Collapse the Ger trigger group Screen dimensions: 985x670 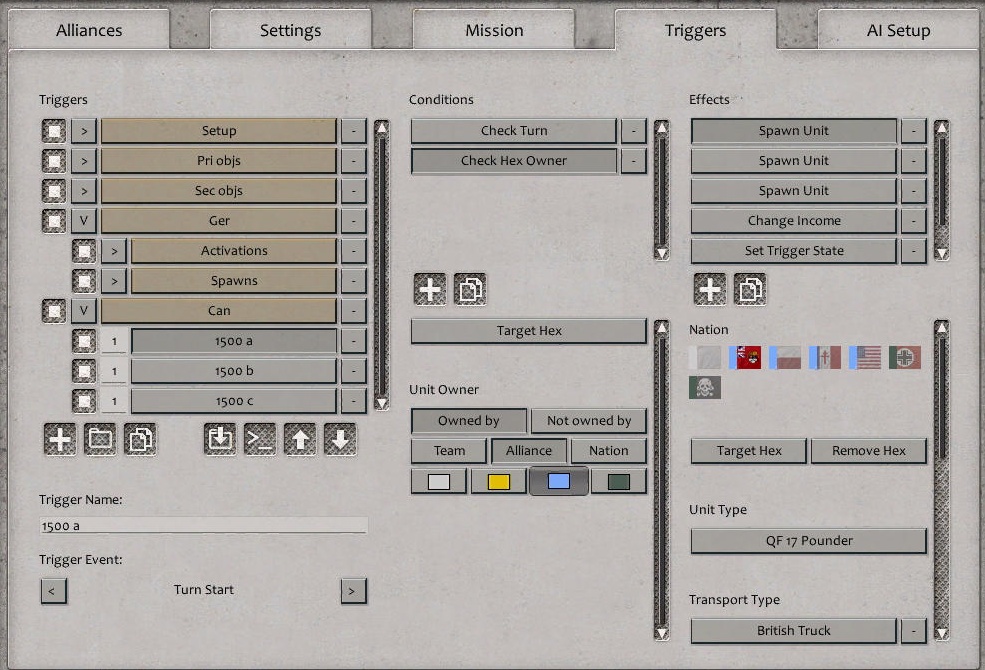click(83, 220)
